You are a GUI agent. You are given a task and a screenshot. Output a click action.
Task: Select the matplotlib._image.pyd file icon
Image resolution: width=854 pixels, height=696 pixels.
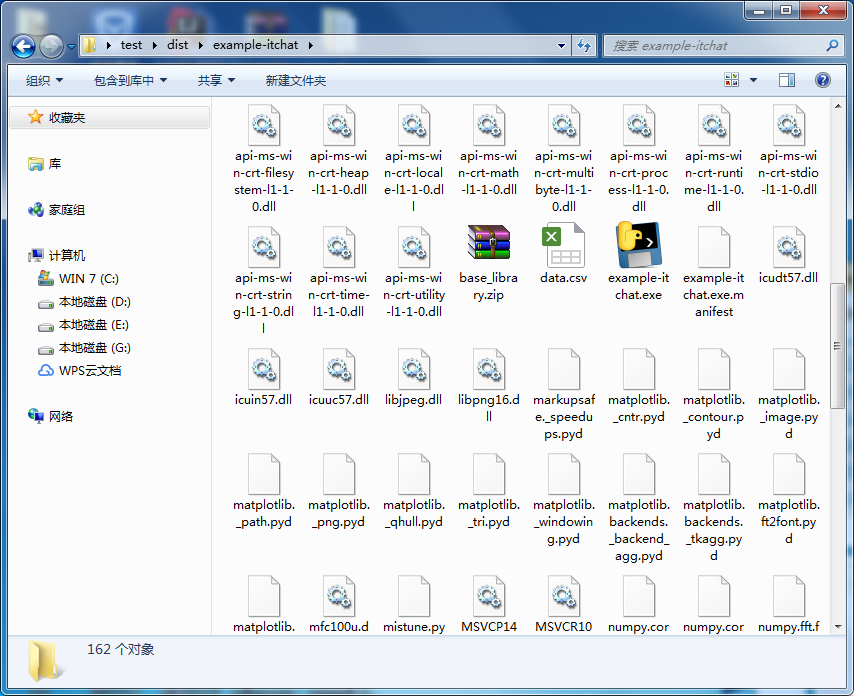(789, 369)
